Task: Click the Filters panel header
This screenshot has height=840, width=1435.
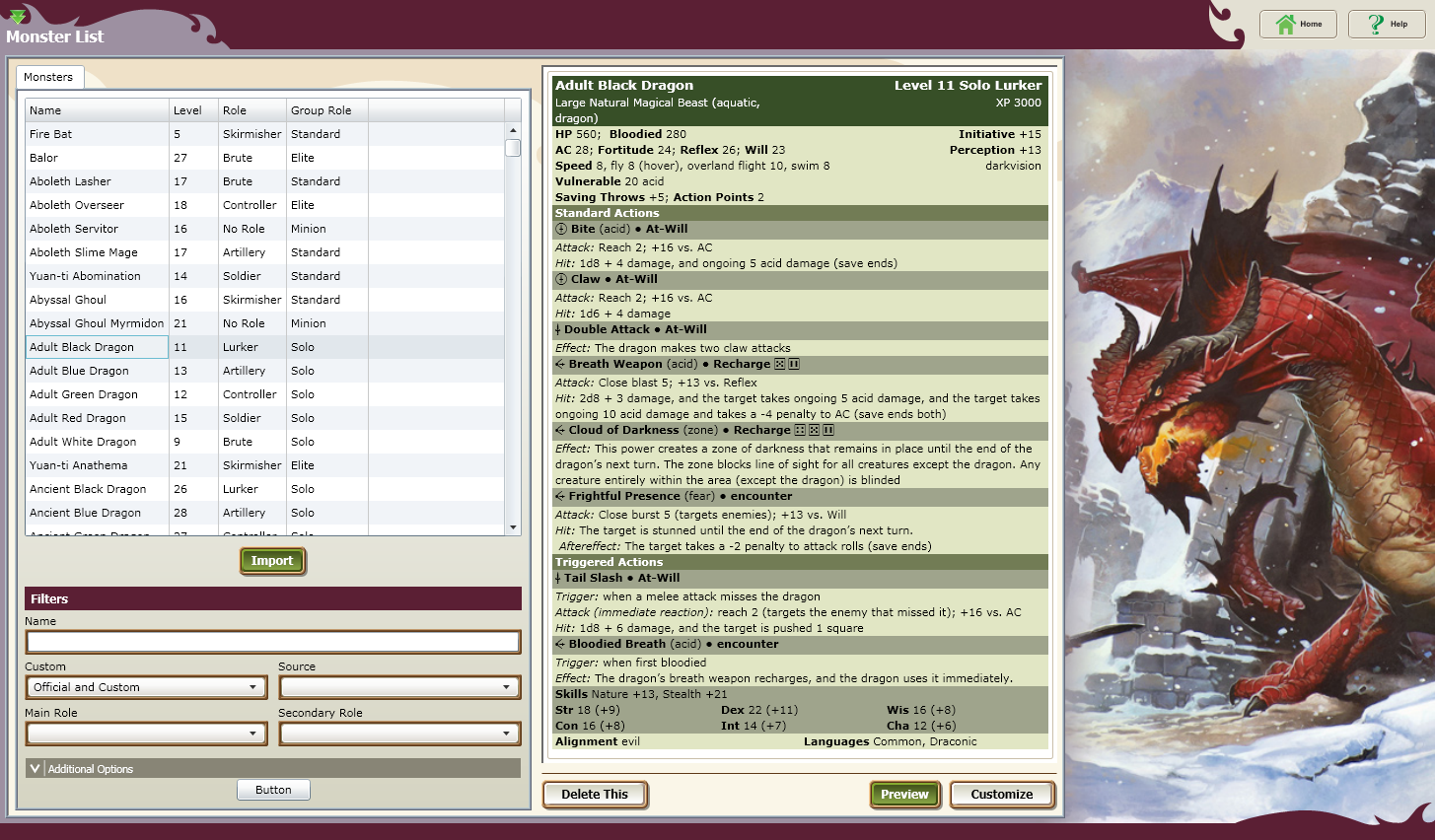Action: point(273,598)
